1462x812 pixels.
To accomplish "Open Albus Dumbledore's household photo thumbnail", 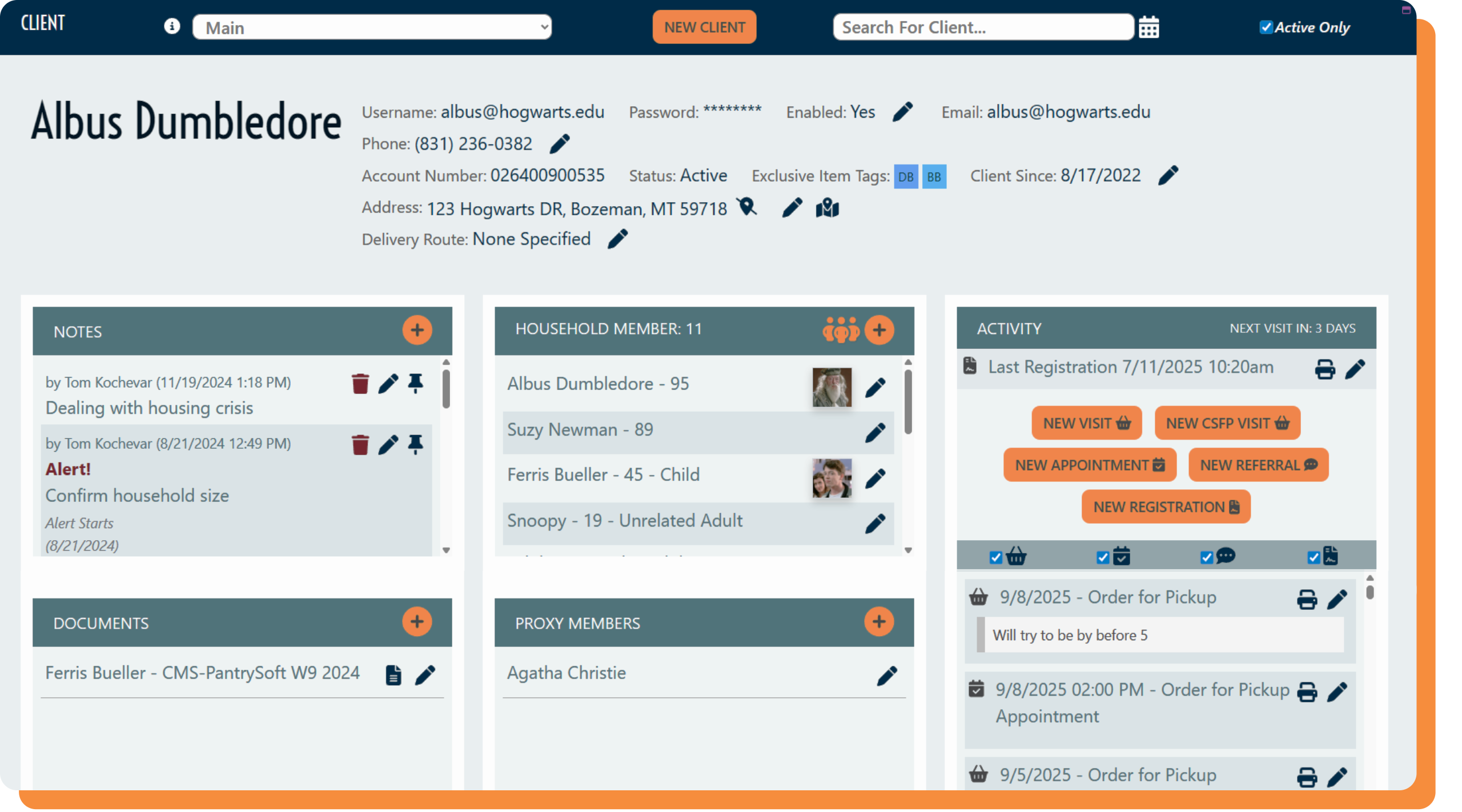I will (x=832, y=387).
